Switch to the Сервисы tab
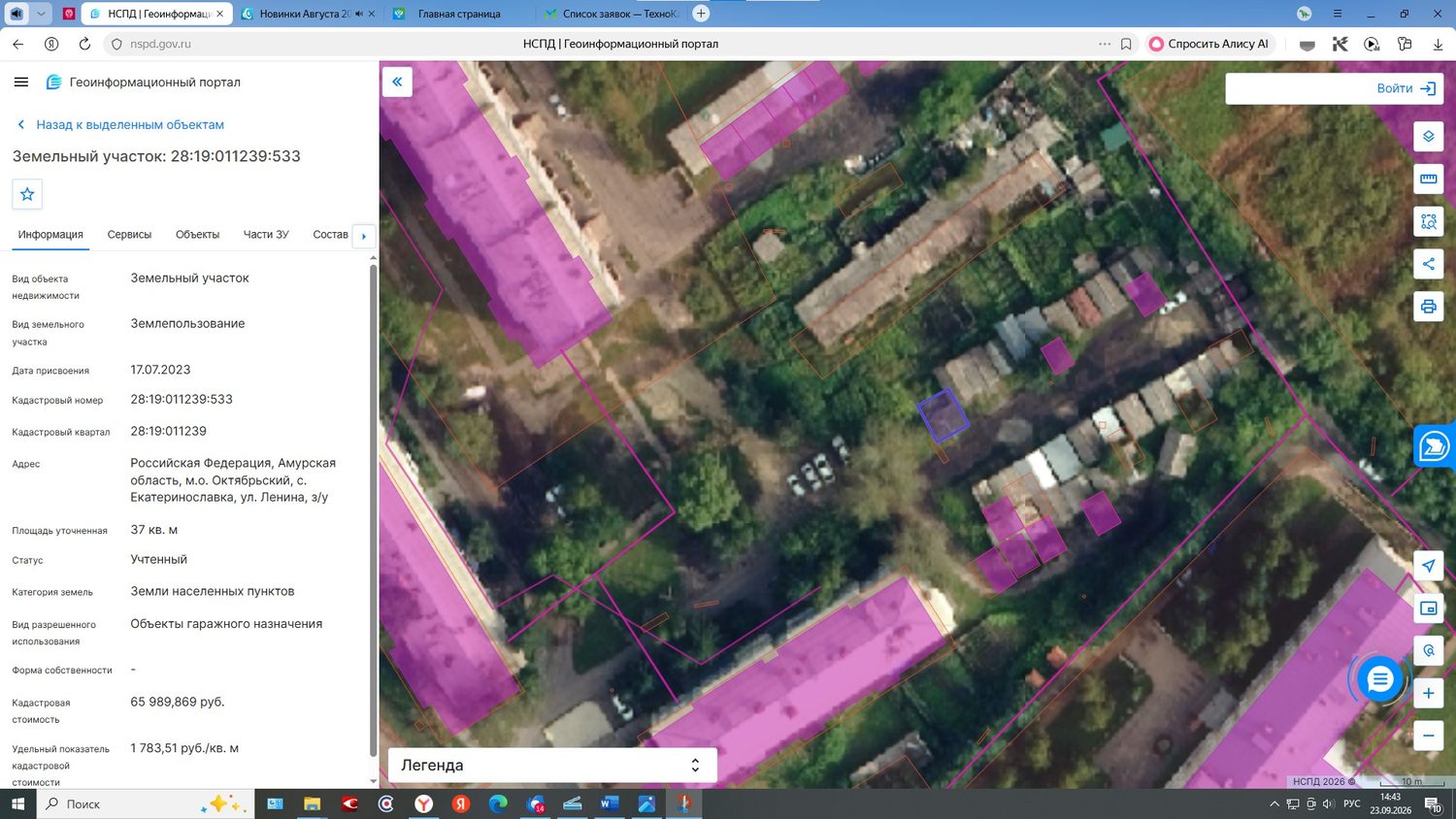Viewport: 1456px width, 819px height. pos(129,235)
